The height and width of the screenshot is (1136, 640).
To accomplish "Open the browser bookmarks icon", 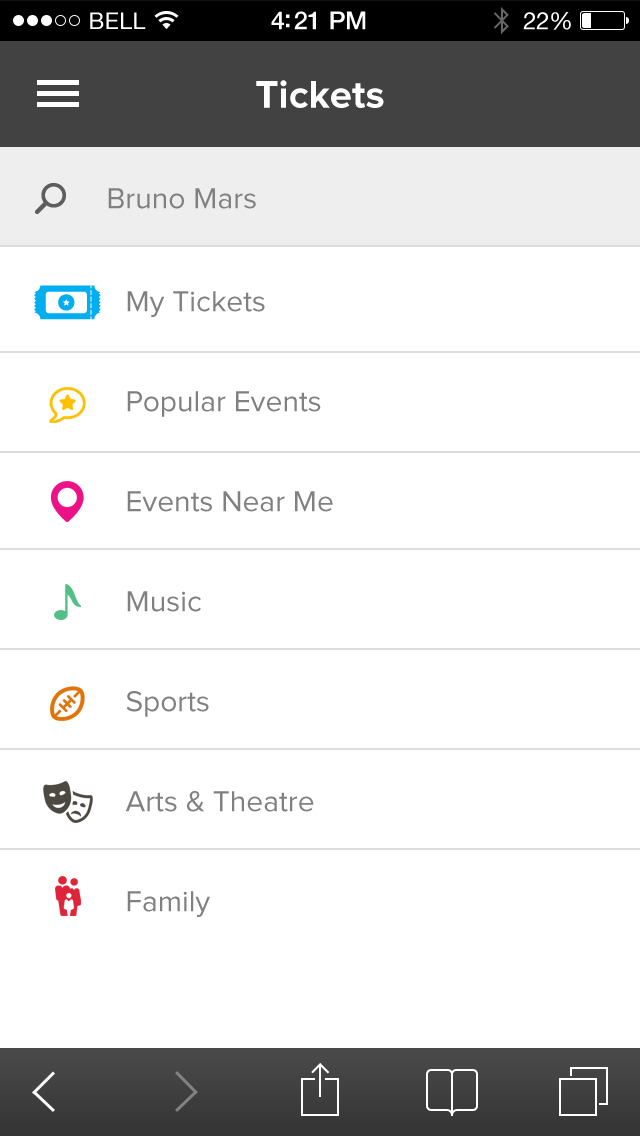I will coord(451,1091).
